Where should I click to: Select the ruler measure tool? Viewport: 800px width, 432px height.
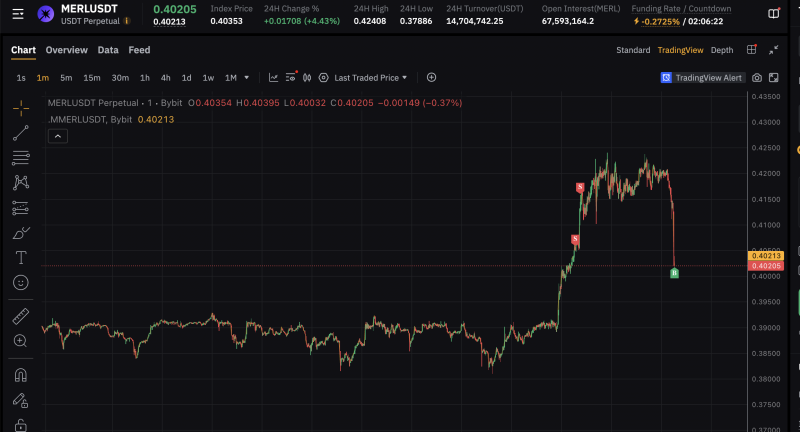coord(20,316)
